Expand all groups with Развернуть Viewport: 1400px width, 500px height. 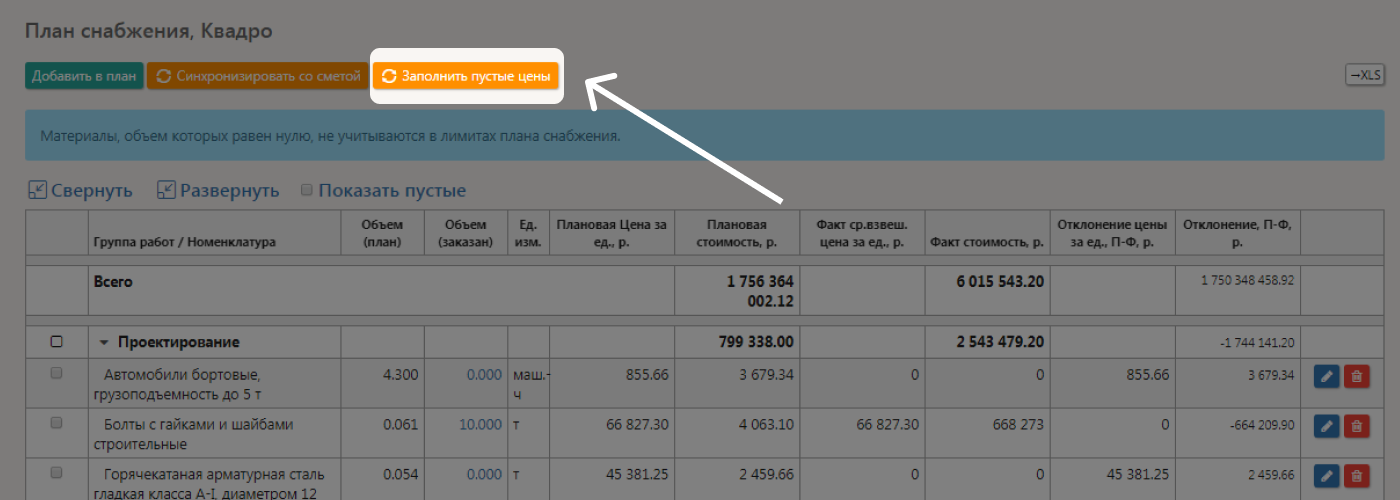point(219,190)
